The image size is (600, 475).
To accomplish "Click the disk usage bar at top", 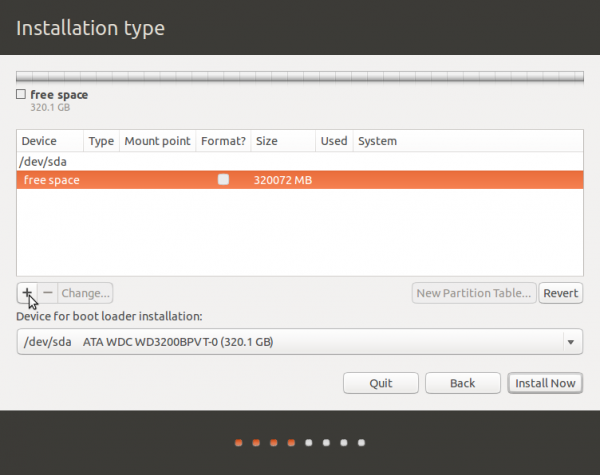I will click(299, 76).
